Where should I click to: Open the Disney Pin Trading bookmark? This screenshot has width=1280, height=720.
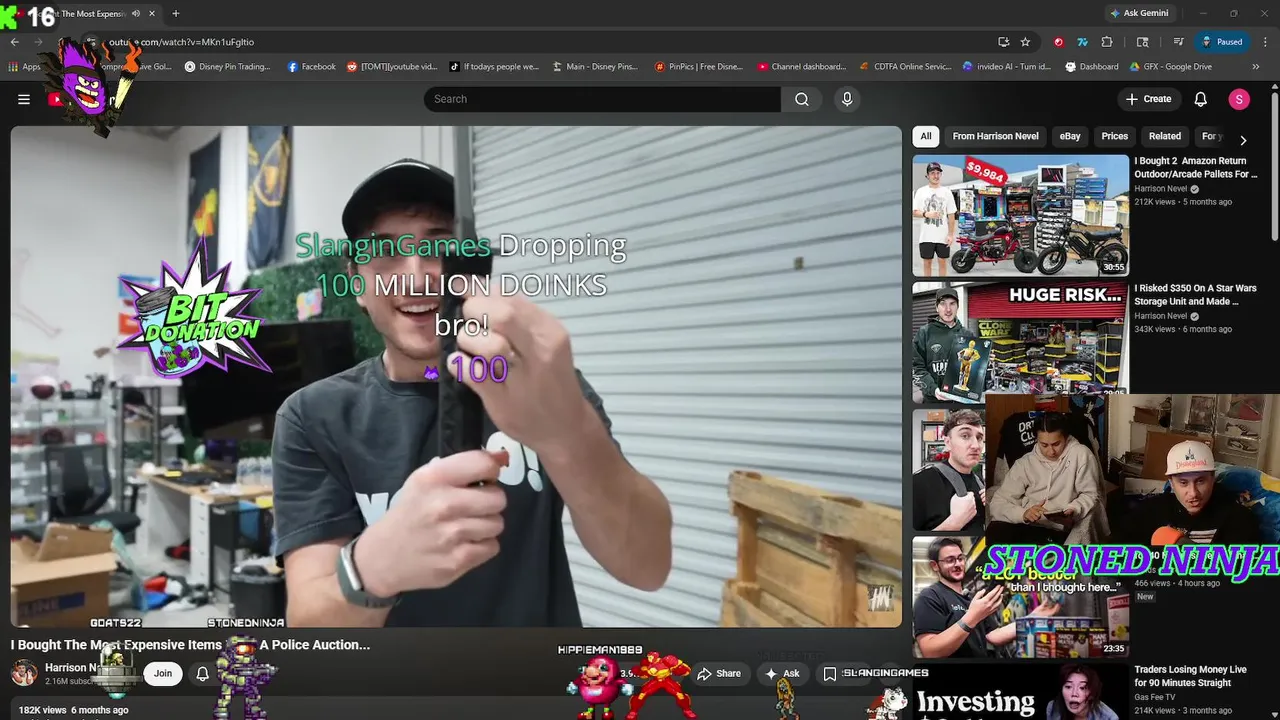227,67
